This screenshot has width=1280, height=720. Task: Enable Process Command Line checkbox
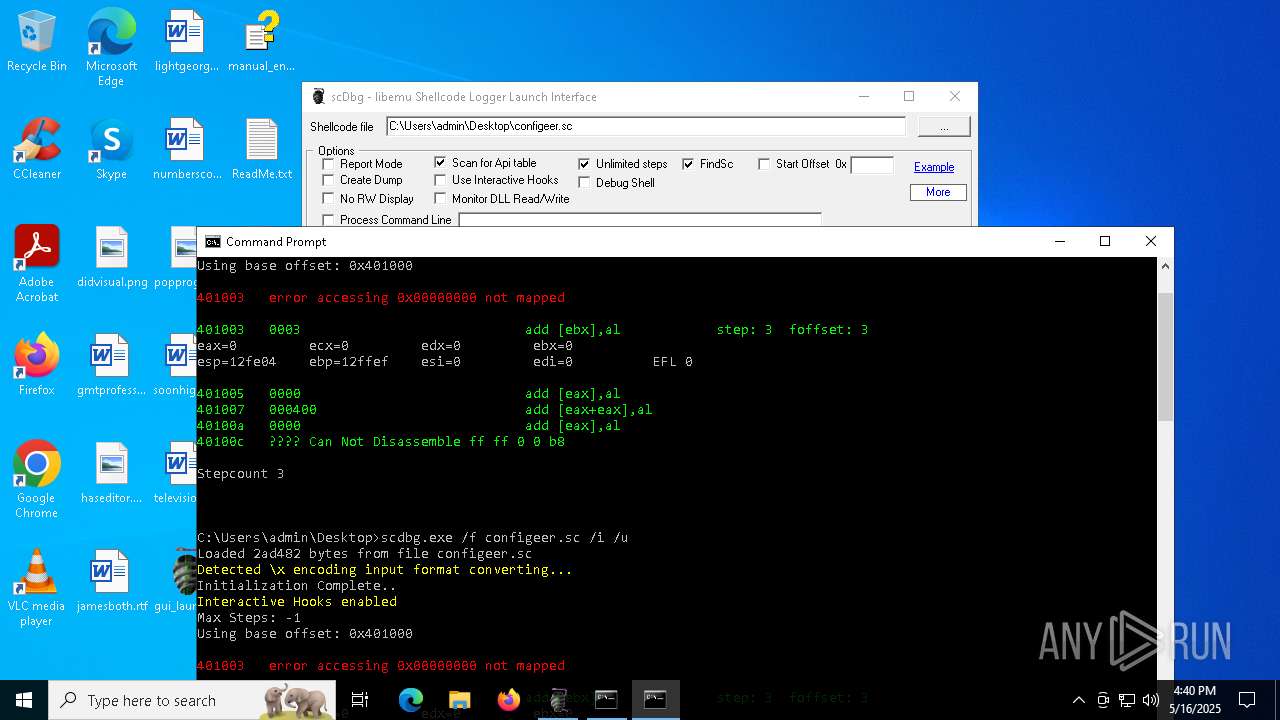(328, 220)
